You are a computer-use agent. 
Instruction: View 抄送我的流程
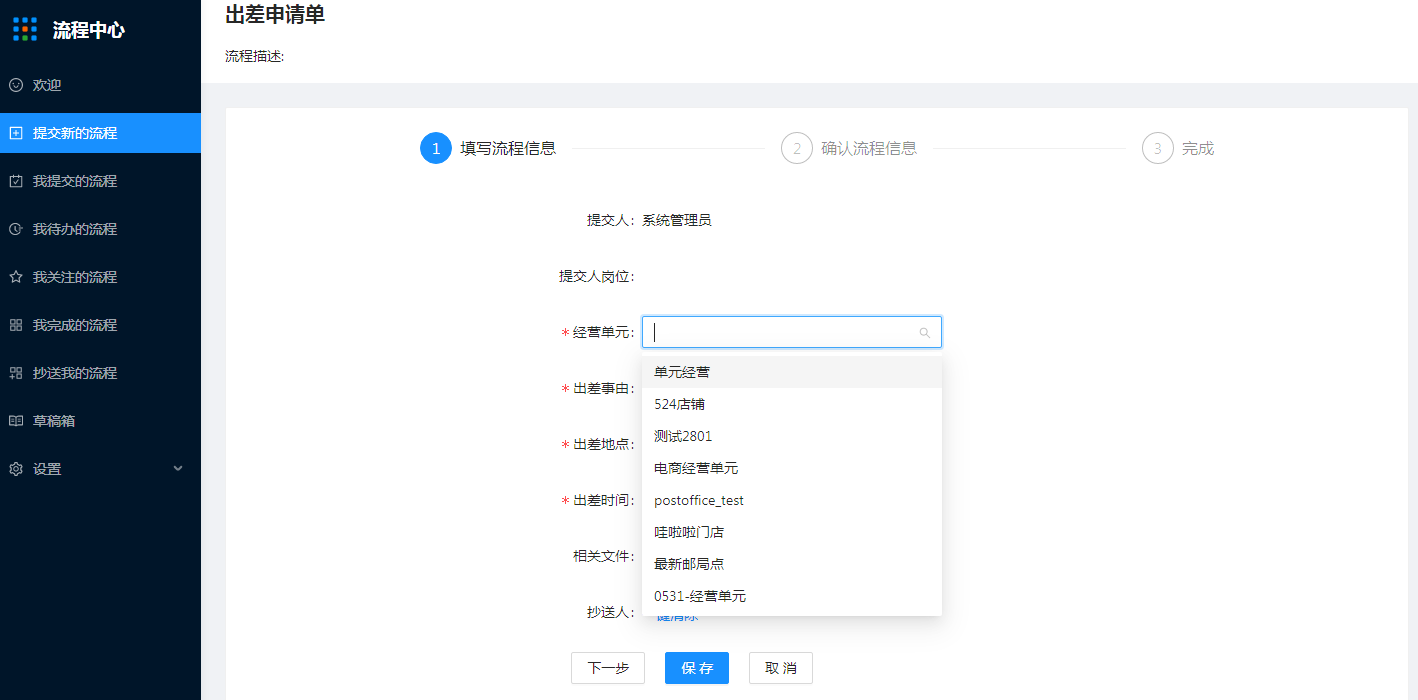[100, 373]
